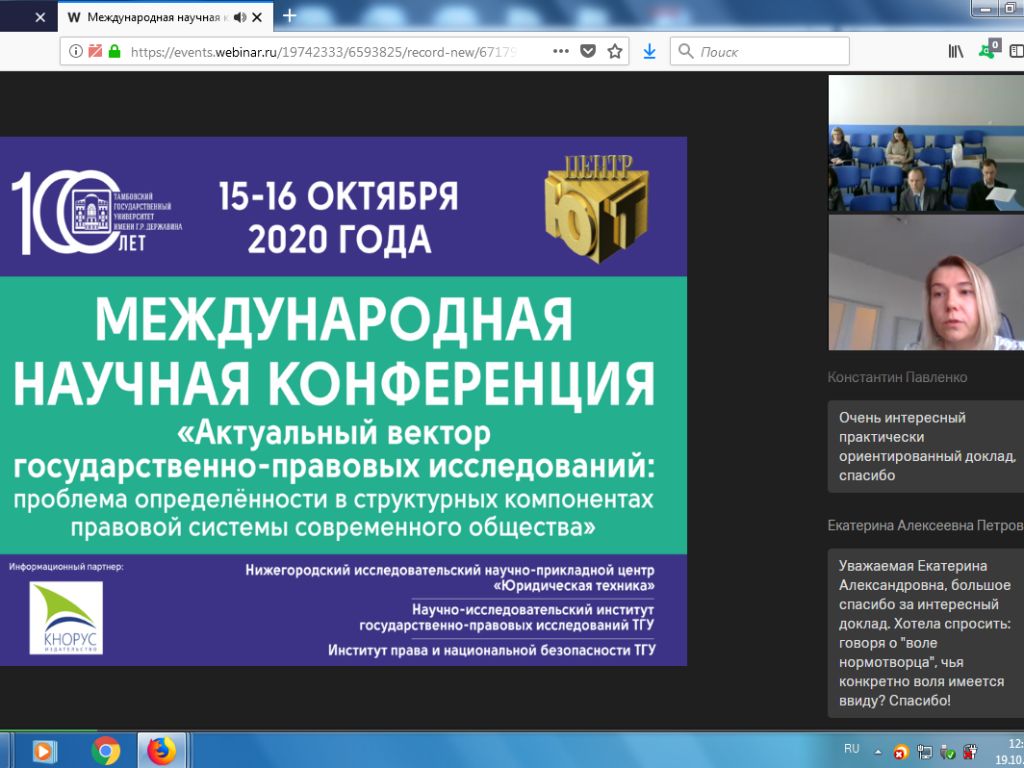Click the Поиск search field
The width and height of the screenshot is (1024, 768).
[x=760, y=51]
